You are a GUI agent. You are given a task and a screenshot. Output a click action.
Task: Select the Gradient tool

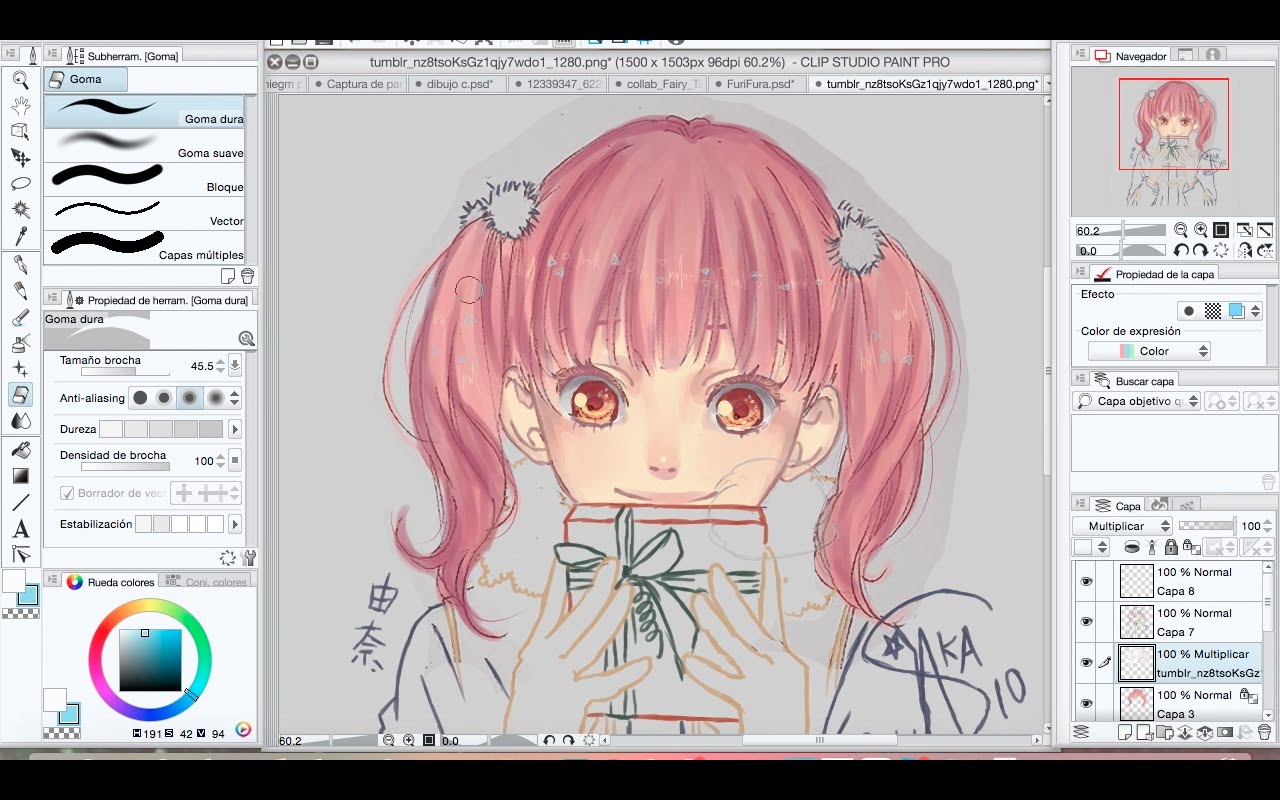pyautogui.click(x=20, y=476)
